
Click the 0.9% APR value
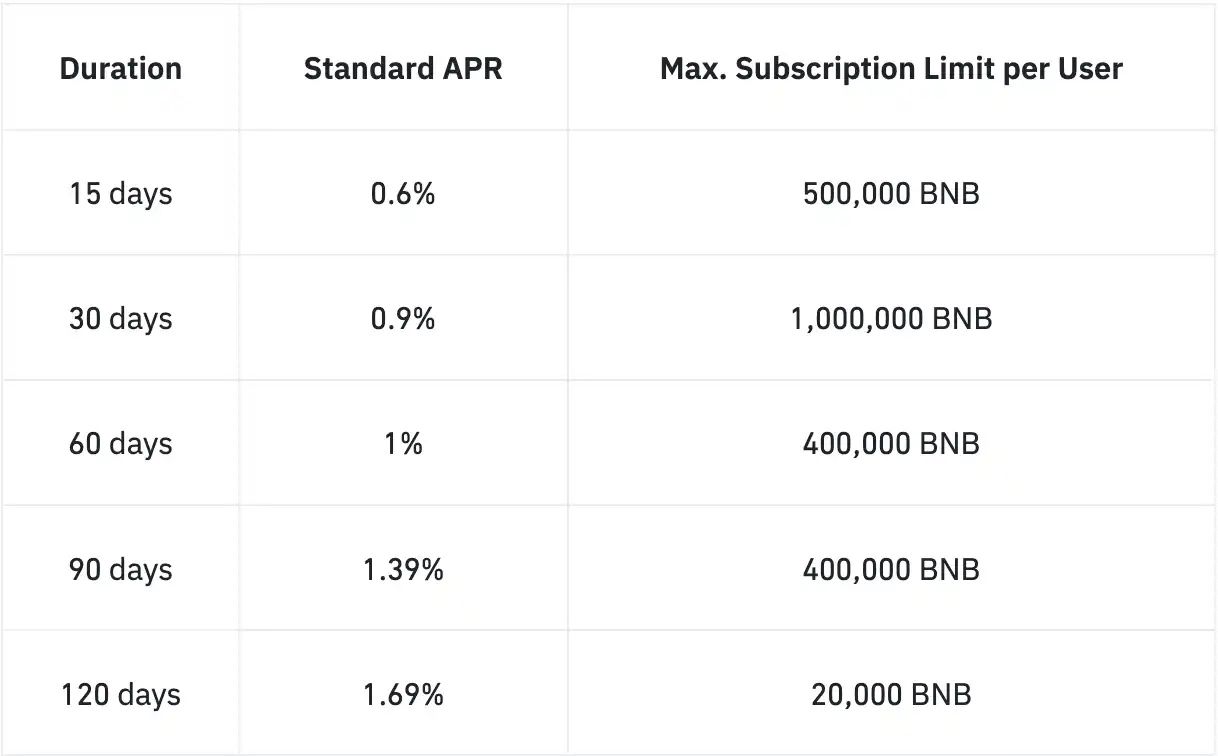403,319
